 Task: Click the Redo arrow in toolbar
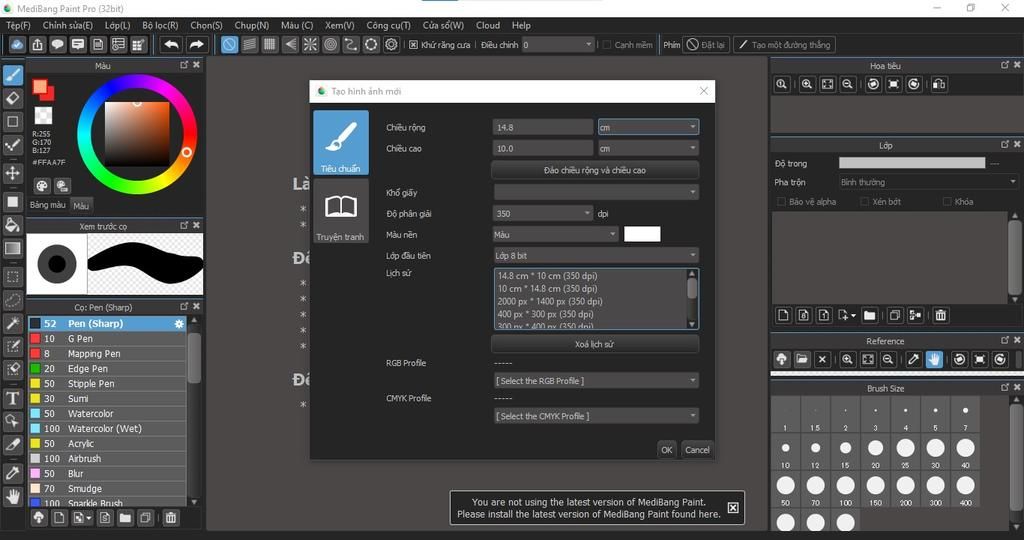[196, 44]
